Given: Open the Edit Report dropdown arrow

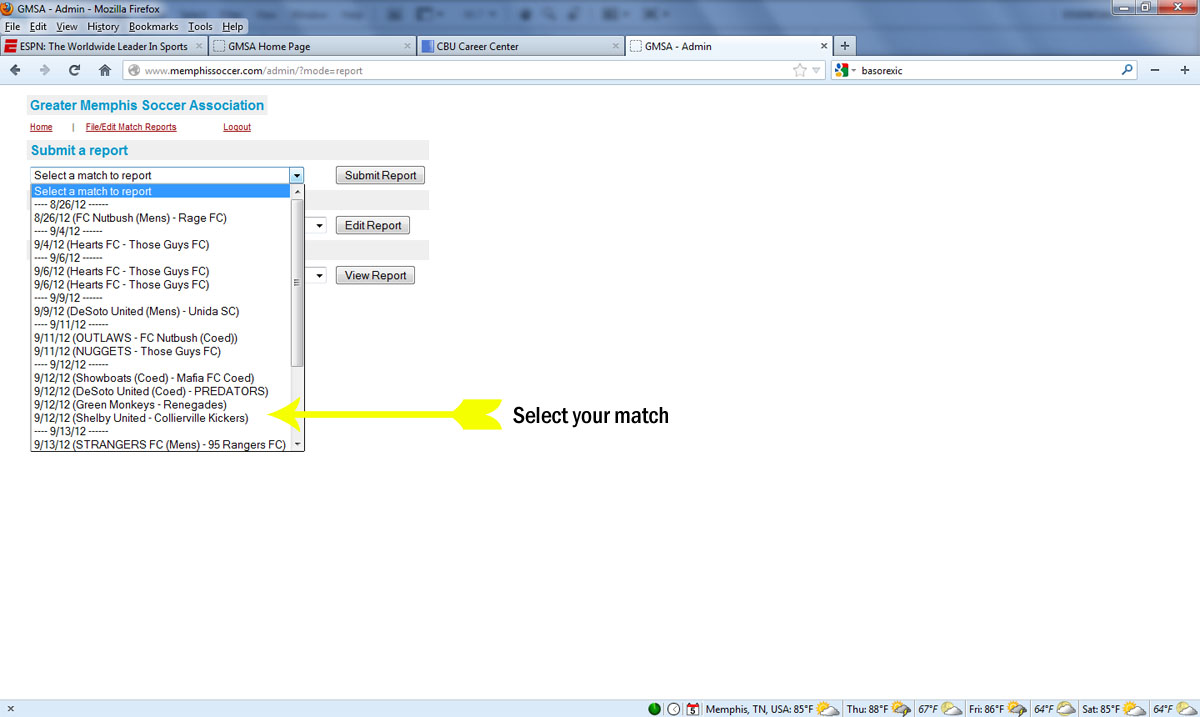Looking at the screenshot, I should click(x=319, y=226).
